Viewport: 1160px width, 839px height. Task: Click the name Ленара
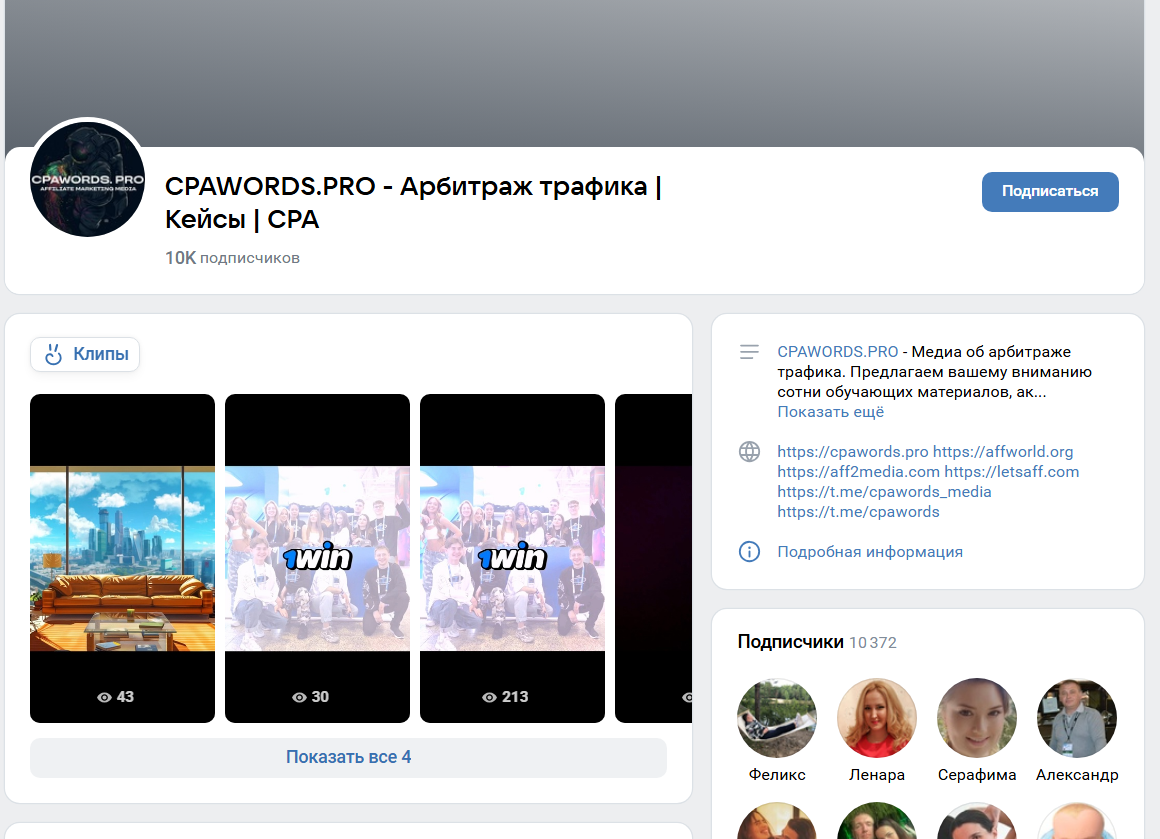tap(877, 775)
